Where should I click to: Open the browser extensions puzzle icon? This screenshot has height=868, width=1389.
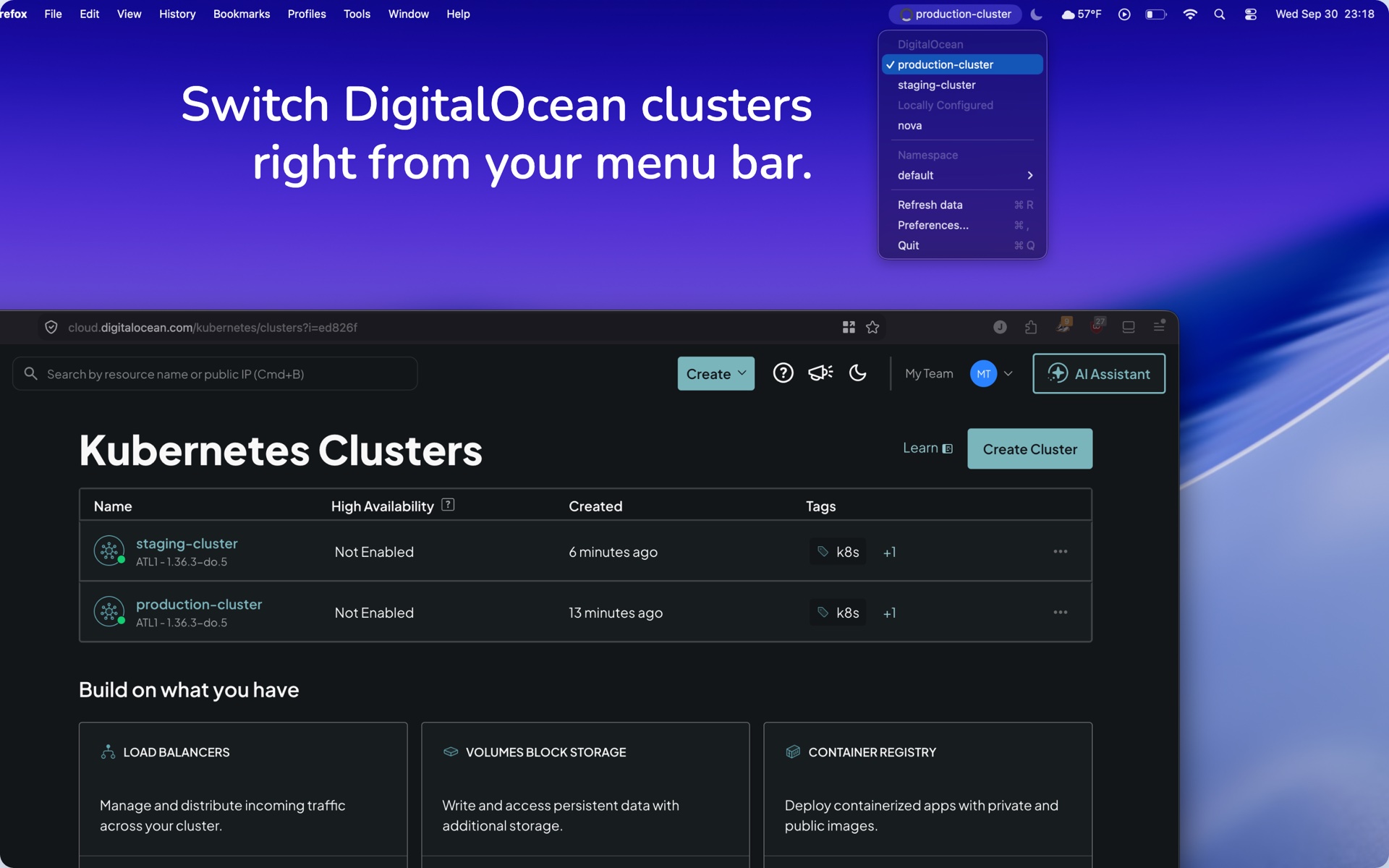1031,328
